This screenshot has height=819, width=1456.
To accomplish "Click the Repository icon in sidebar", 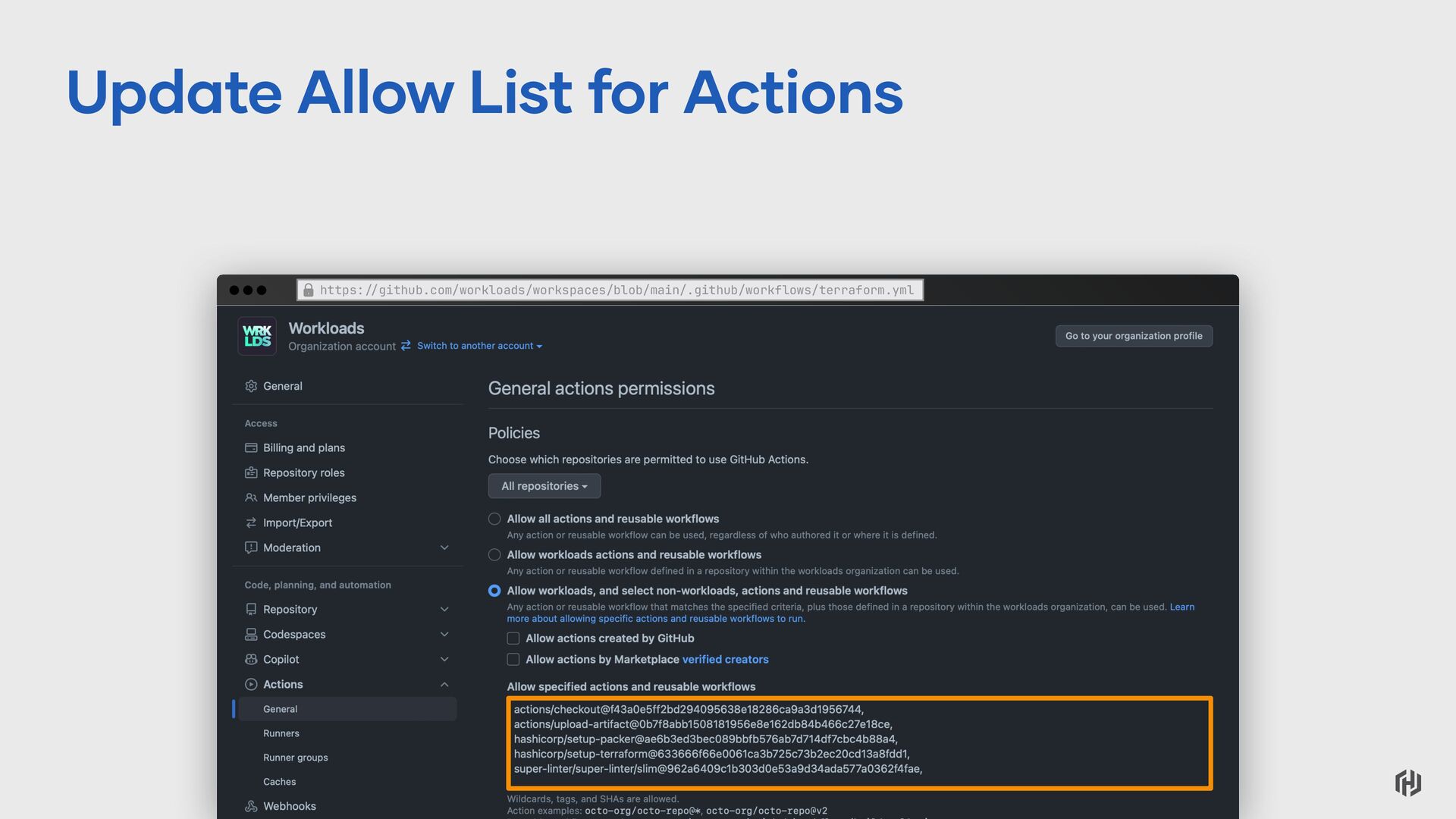I will click(x=251, y=610).
